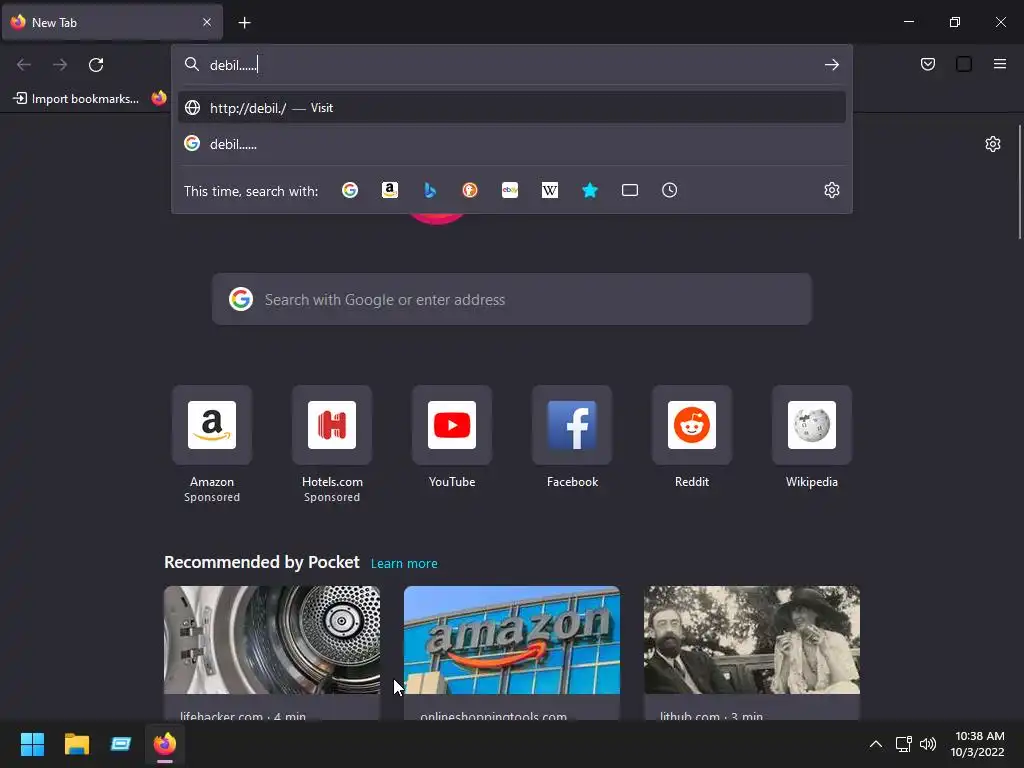This screenshot has height=768, width=1024.
Task: Choose Google search suggestion debil......
Action: pos(511,144)
